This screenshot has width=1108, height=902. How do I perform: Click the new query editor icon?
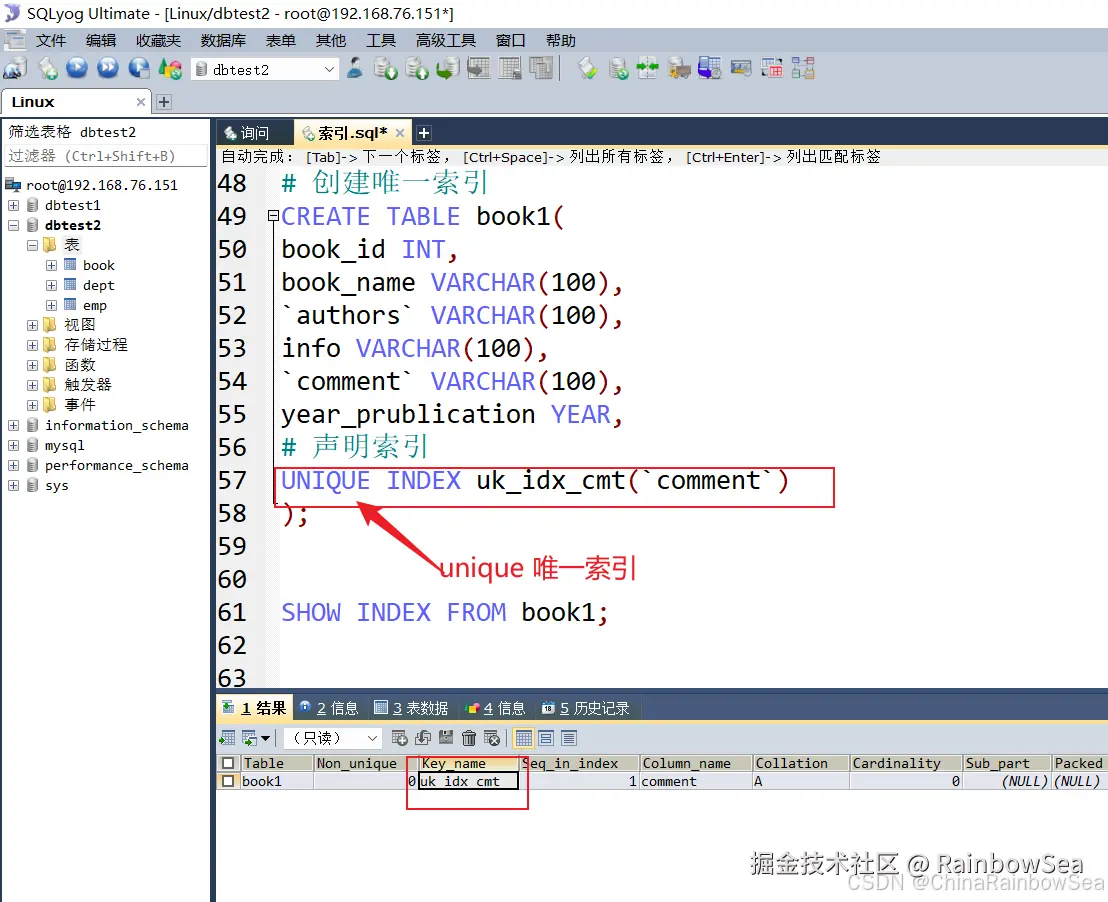tap(47, 69)
